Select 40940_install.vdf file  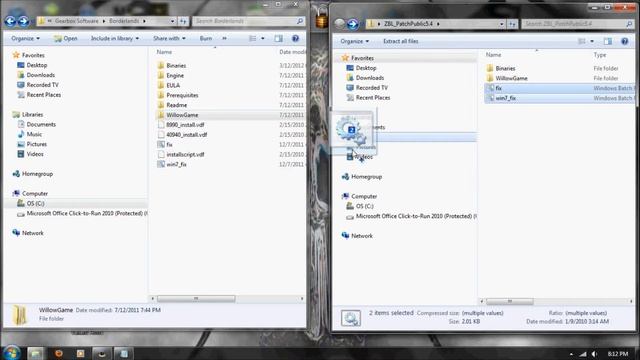(x=187, y=135)
